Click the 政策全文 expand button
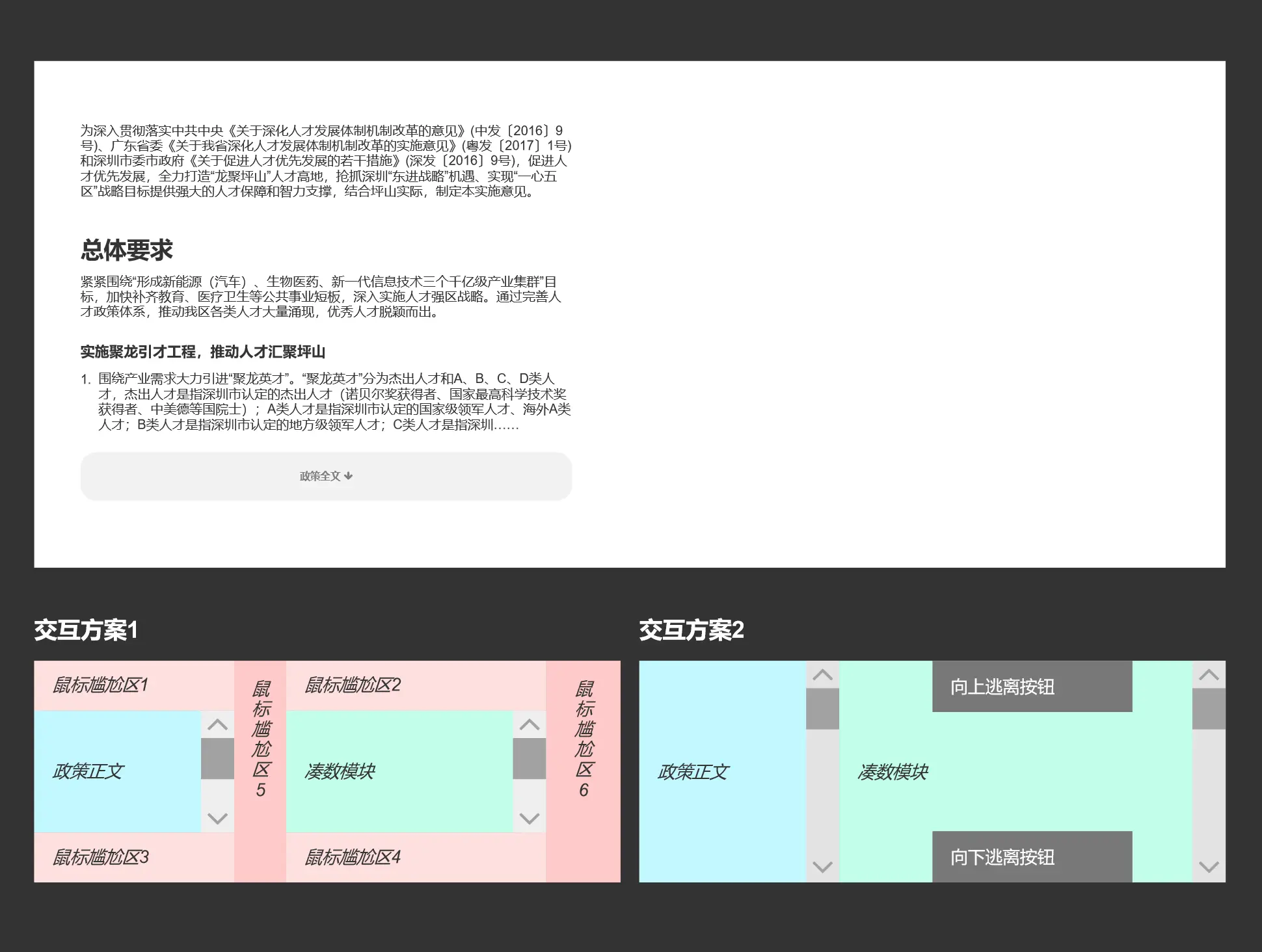The image size is (1262, 952). pyautogui.click(x=326, y=476)
